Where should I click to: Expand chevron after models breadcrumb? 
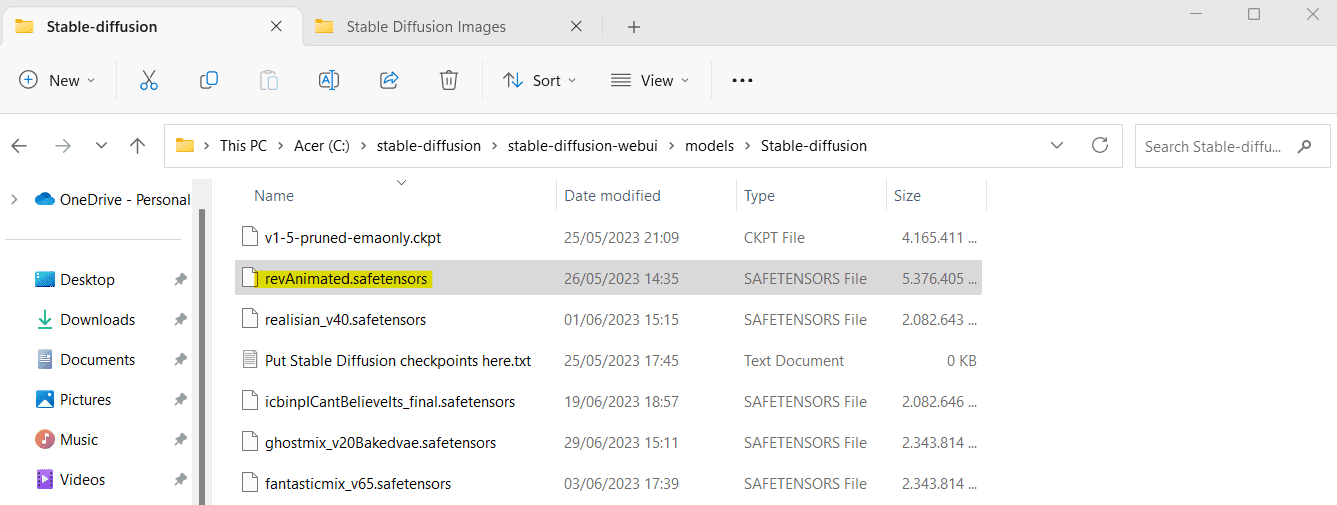pos(748,146)
